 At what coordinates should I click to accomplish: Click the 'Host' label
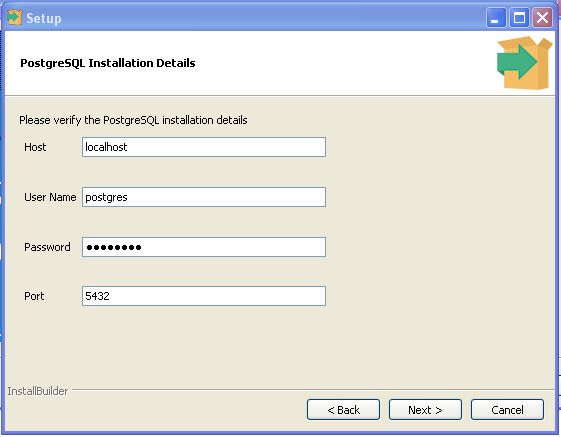coord(35,147)
